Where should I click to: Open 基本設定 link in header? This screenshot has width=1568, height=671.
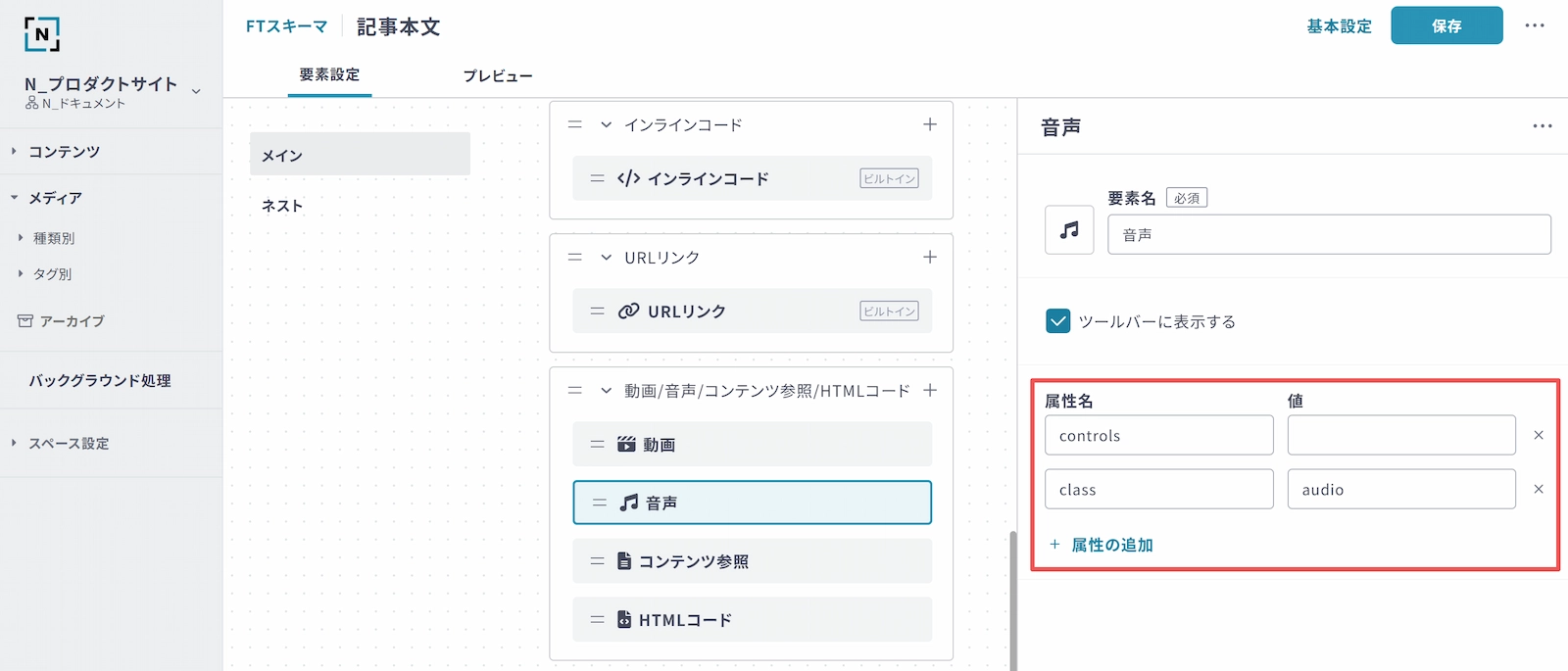1339,26
